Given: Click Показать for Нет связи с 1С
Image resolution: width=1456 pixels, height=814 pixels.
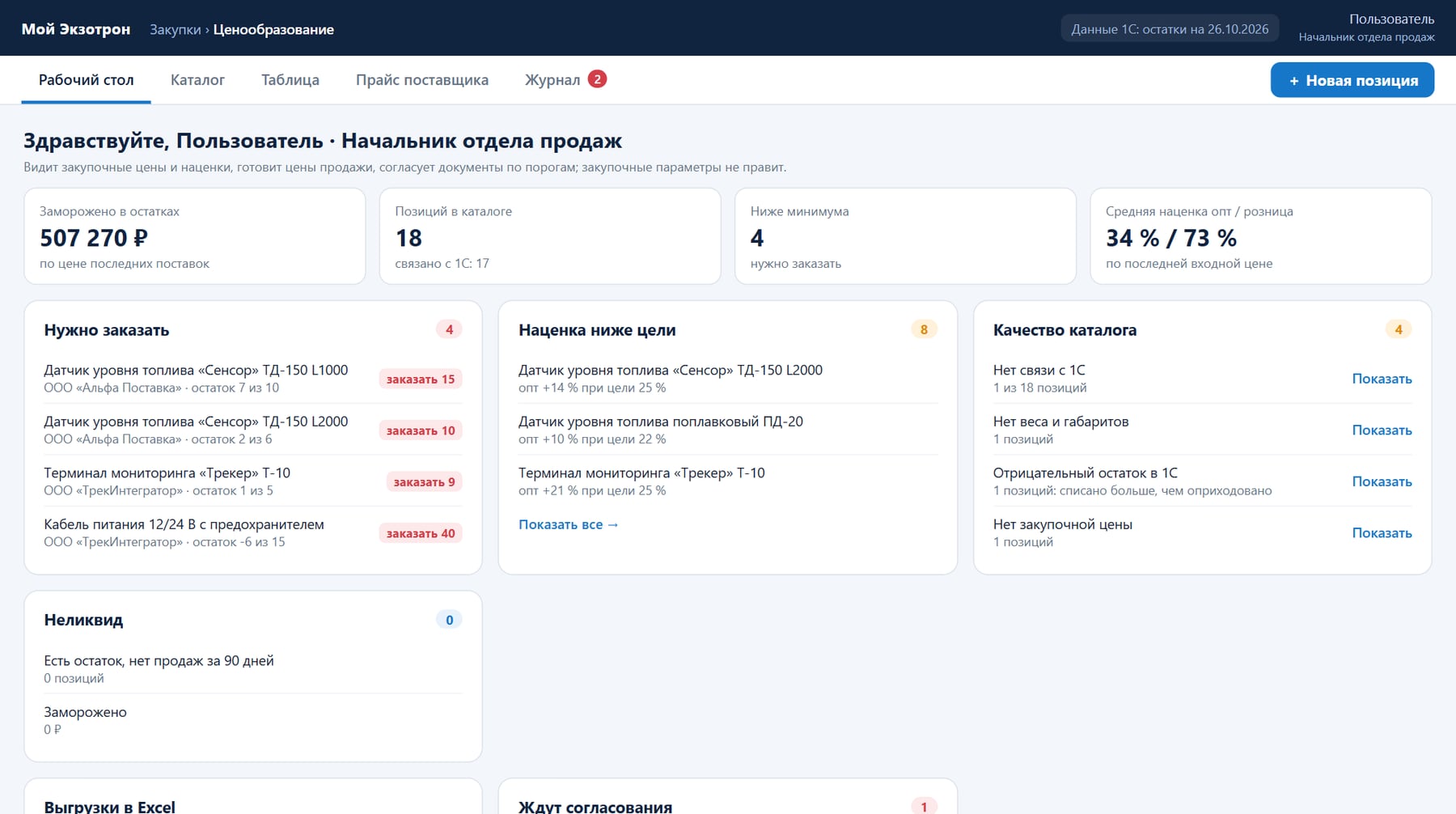Looking at the screenshot, I should [x=1382, y=379].
